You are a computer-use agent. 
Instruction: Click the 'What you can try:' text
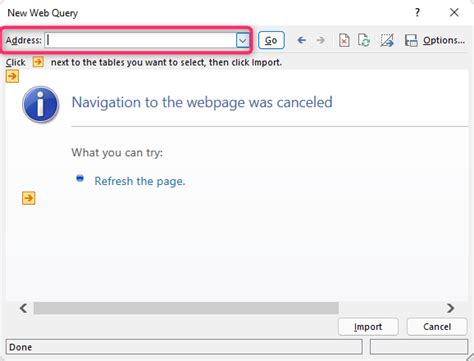117,153
